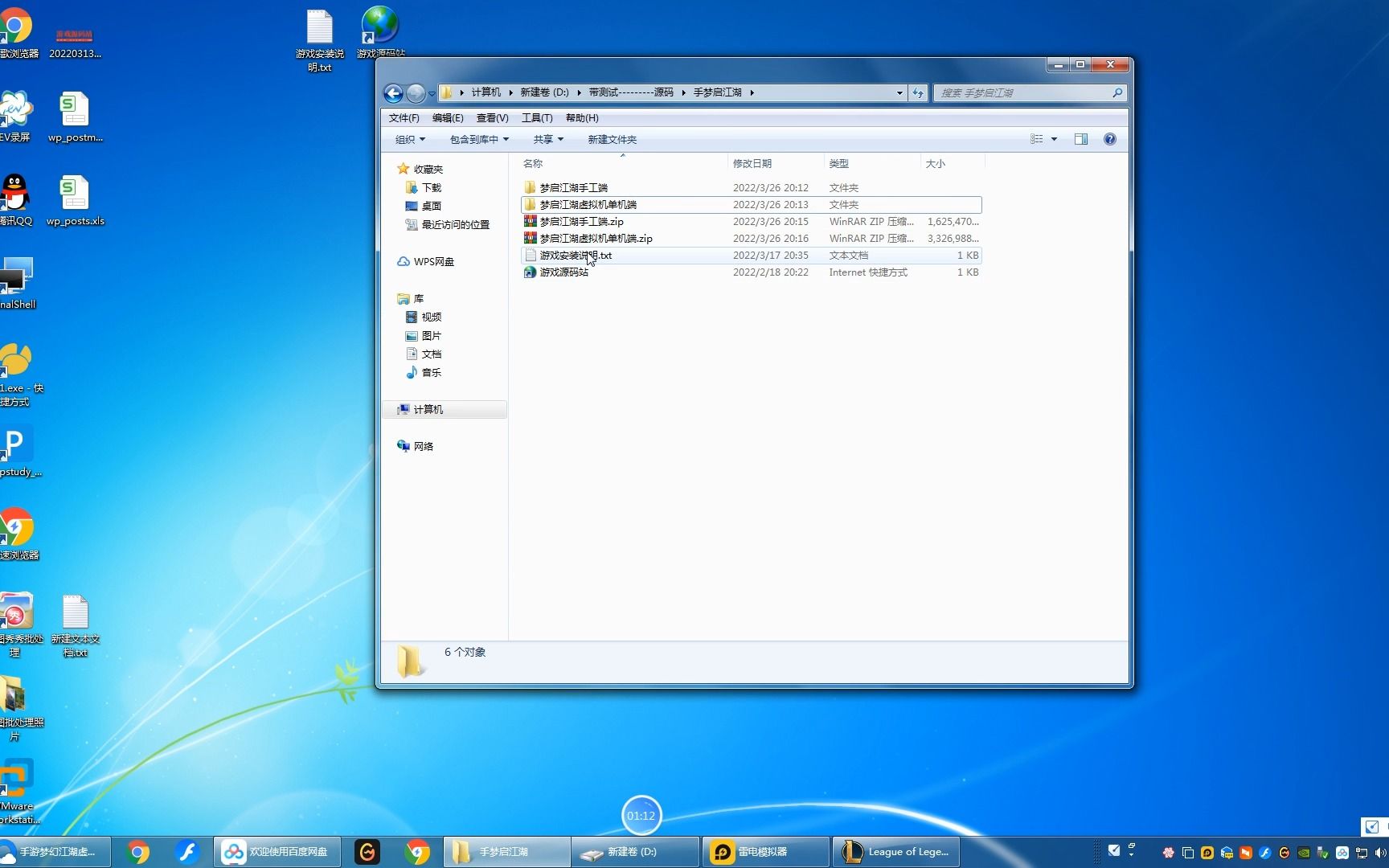1389x868 pixels.
Task: Click the Back navigation arrow in Explorer
Action: 393,93
